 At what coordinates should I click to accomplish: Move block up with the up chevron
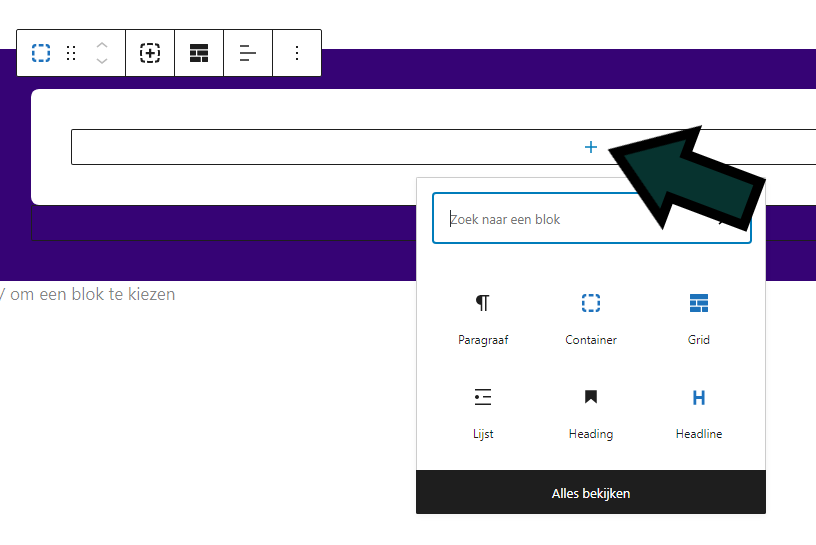101,45
